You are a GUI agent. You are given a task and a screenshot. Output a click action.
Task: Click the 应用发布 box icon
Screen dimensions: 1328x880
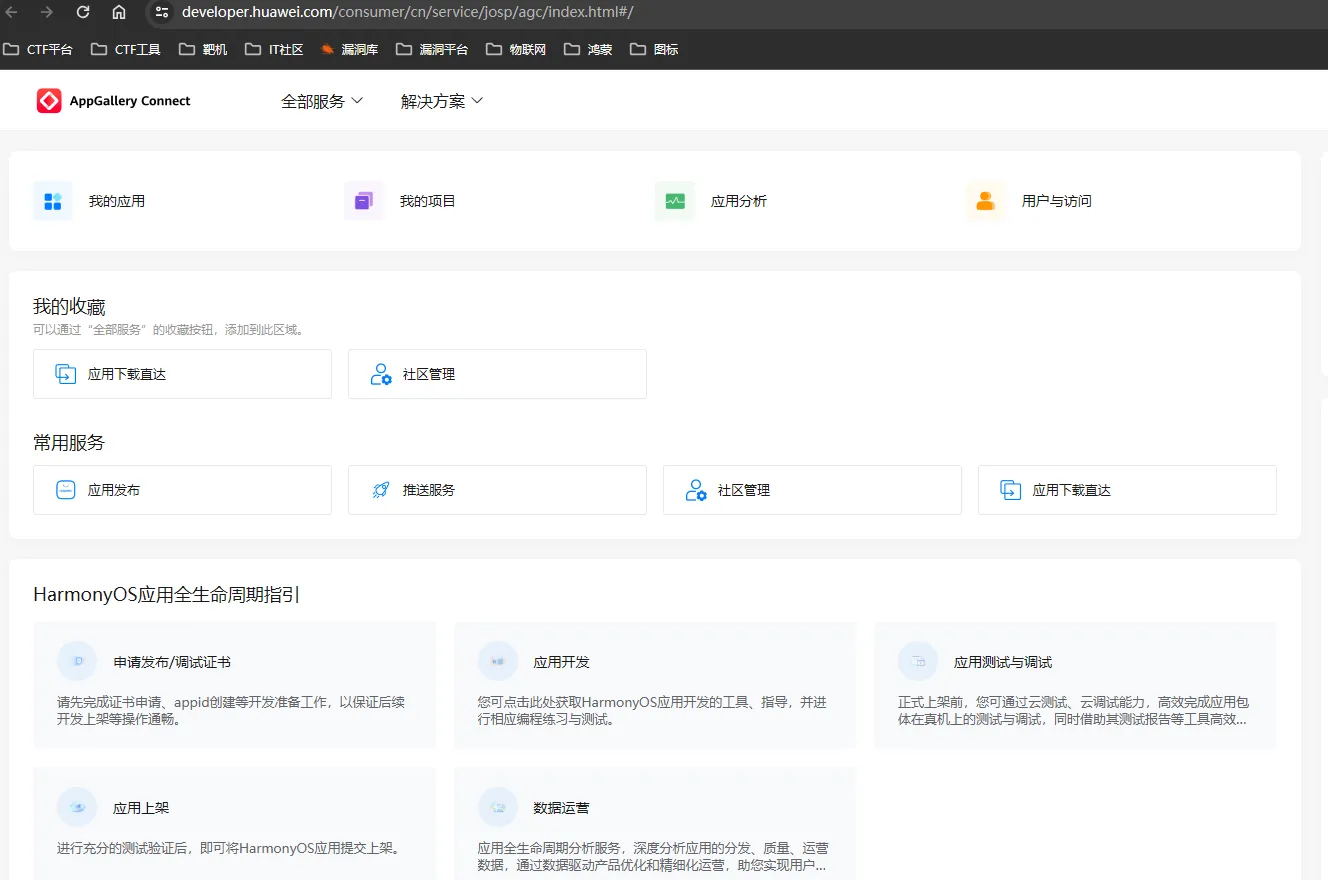coord(65,490)
